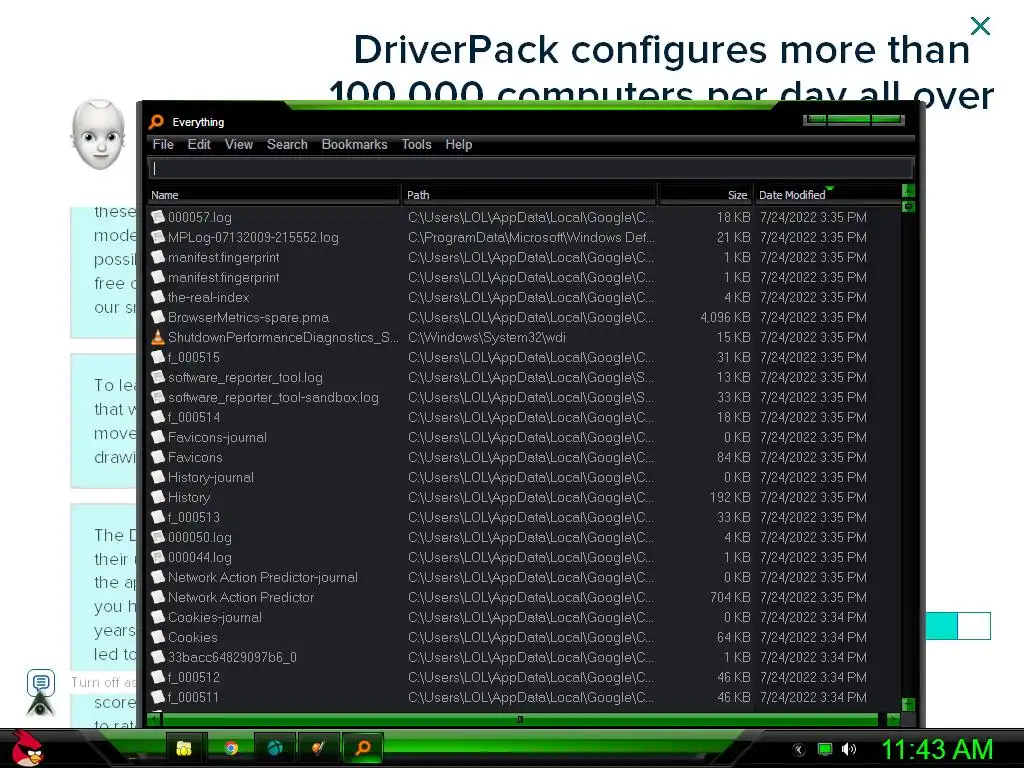Minimize the Everything window using left green button

816,120
